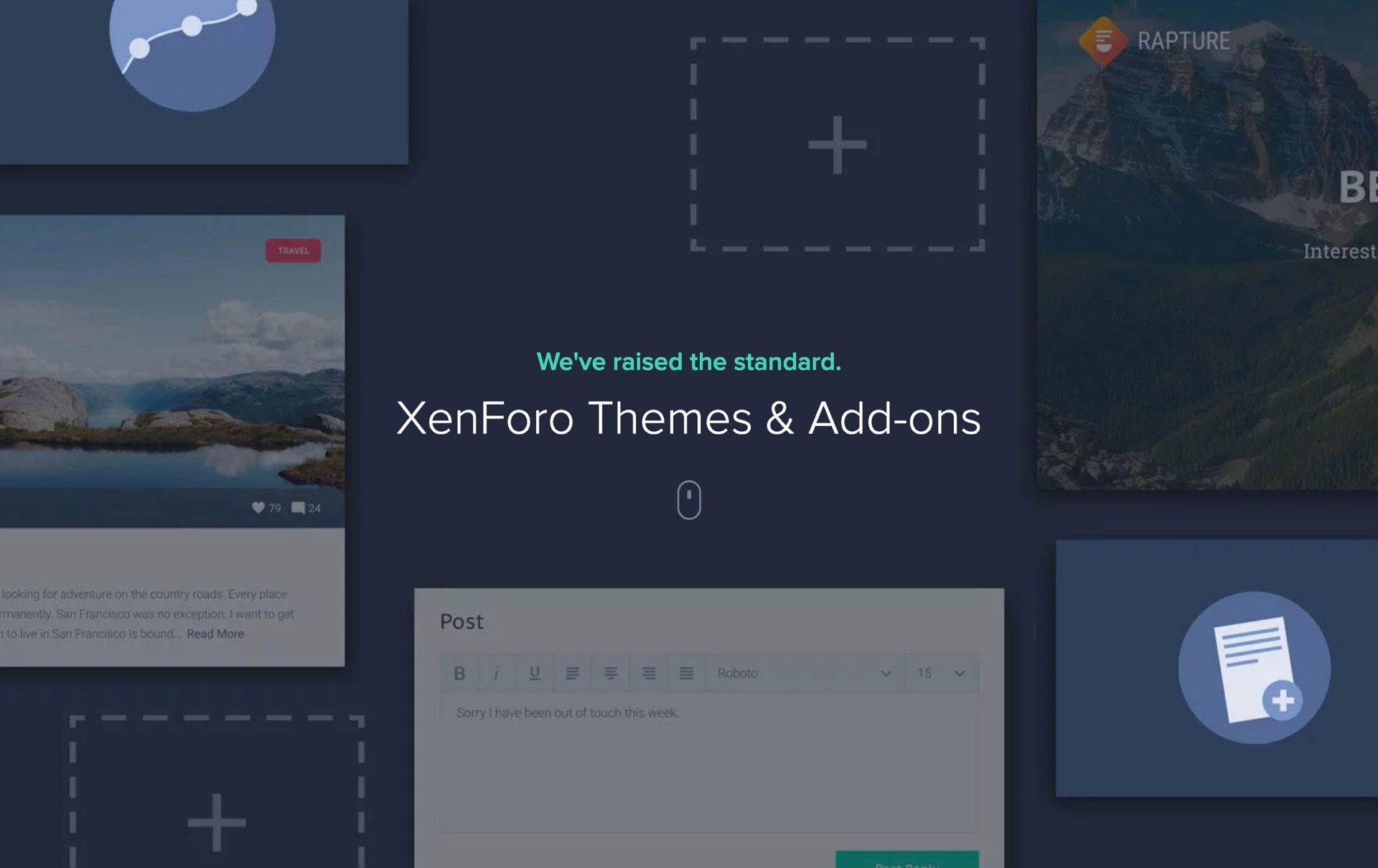Click the Bold formatting icon
This screenshot has height=868, width=1378.
tap(459, 673)
